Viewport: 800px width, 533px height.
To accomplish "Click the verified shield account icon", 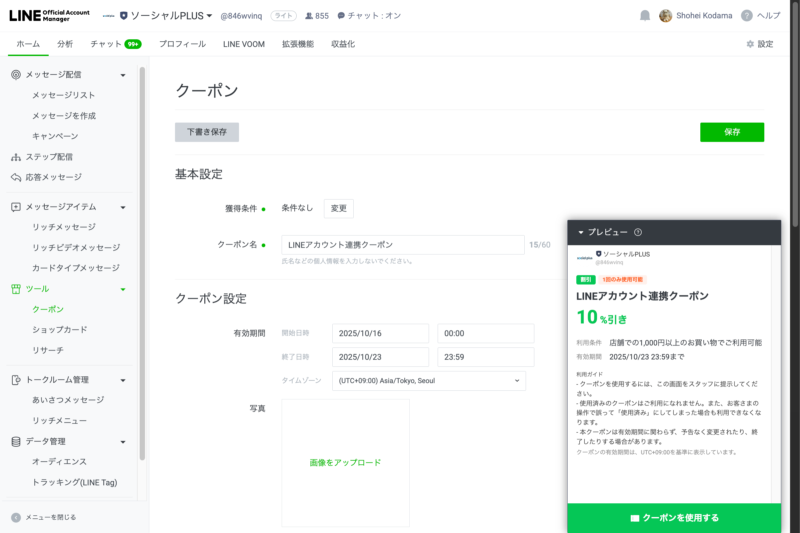I will tap(123, 16).
